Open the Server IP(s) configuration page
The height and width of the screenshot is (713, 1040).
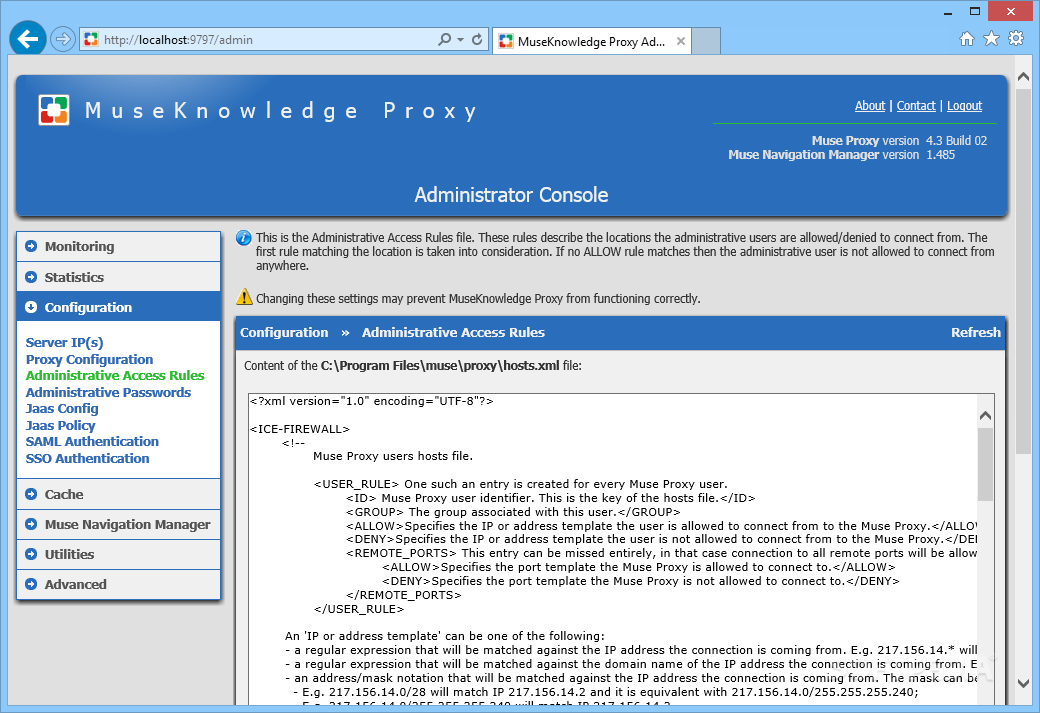64,342
